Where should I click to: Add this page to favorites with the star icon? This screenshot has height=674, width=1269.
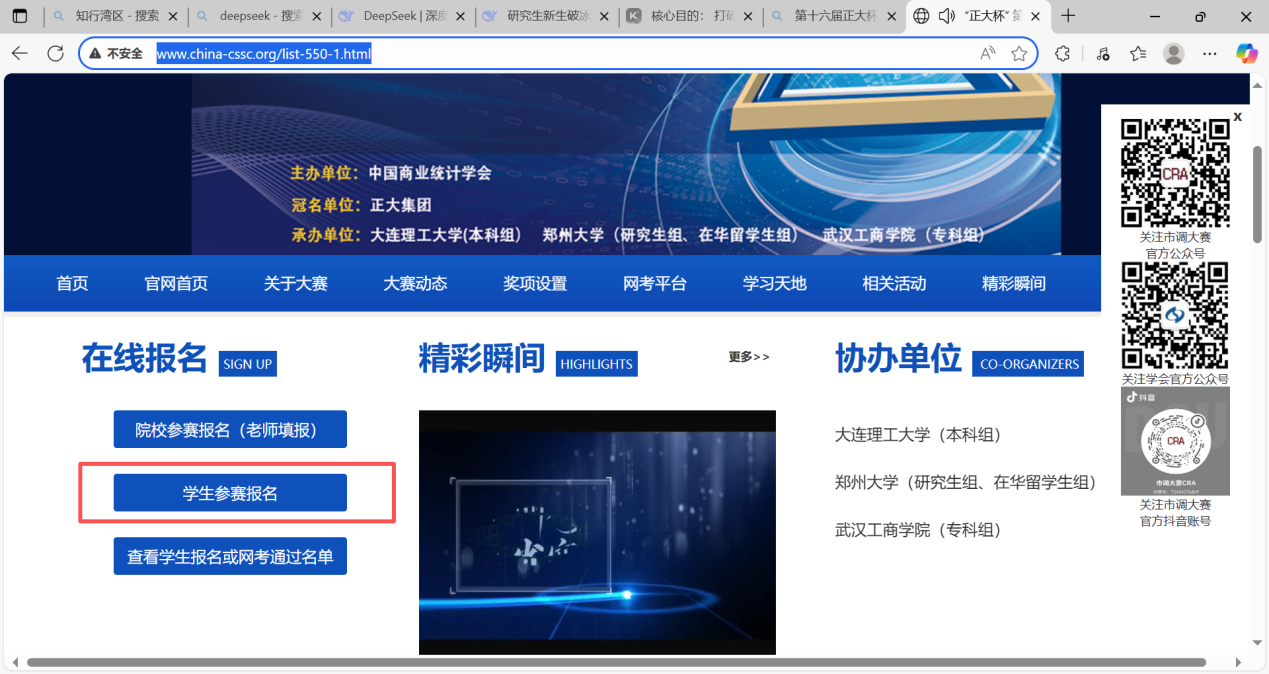1019,54
